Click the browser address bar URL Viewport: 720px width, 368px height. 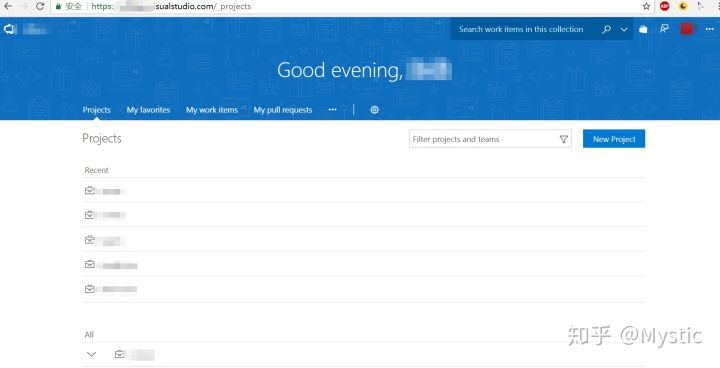coord(171,6)
